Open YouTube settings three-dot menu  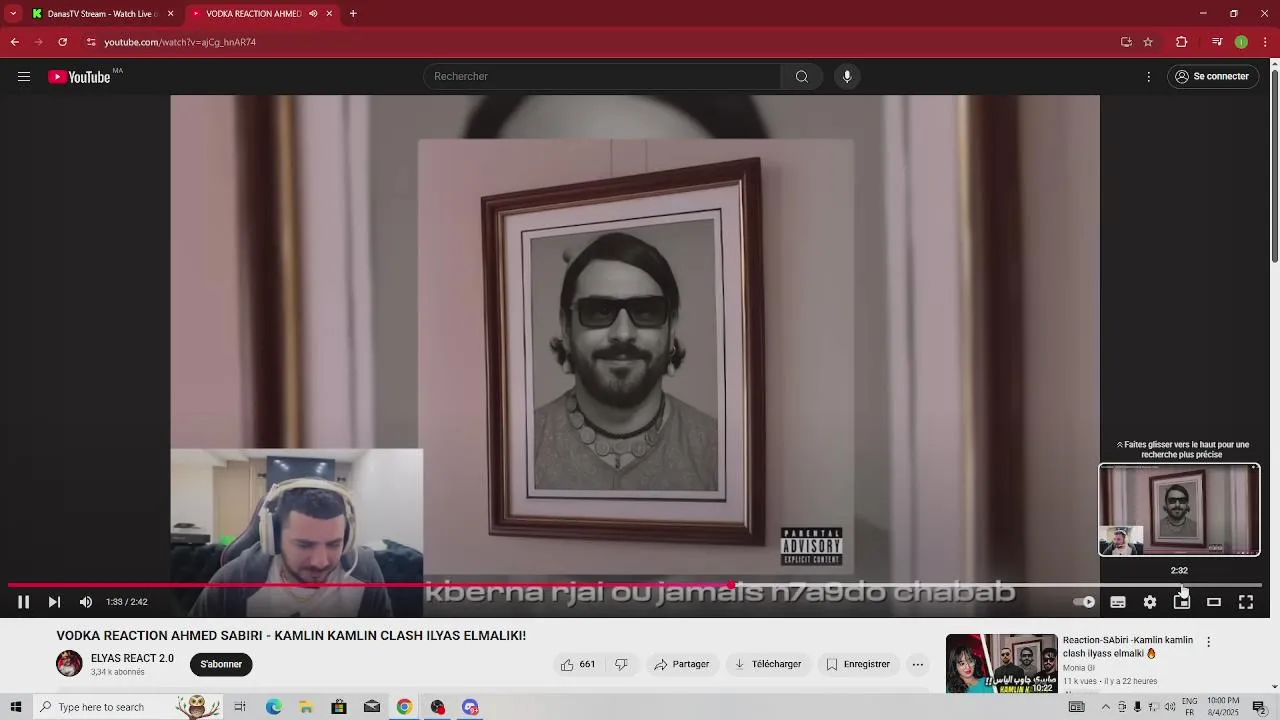[1148, 77]
